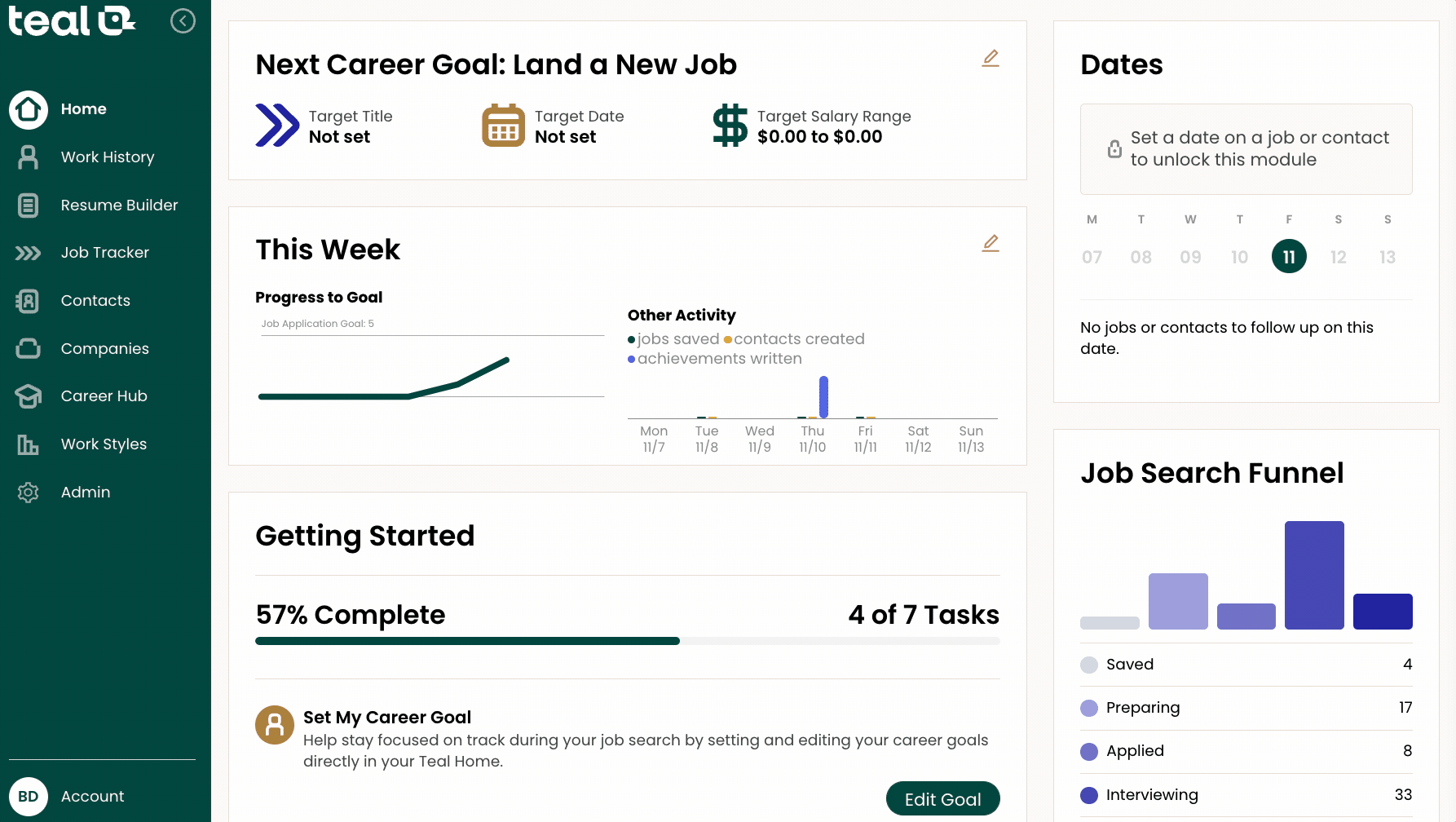The width and height of the screenshot is (1456, 822).
Task: Click the lock icon in the Dates module
Action: click(x=1114, y=149)
